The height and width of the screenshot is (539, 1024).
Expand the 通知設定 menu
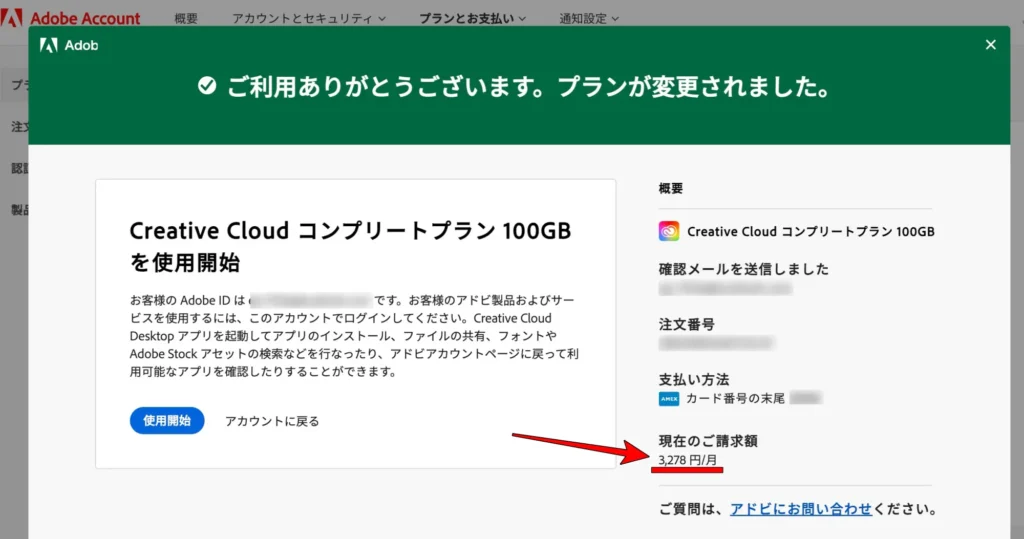point(588,18)
